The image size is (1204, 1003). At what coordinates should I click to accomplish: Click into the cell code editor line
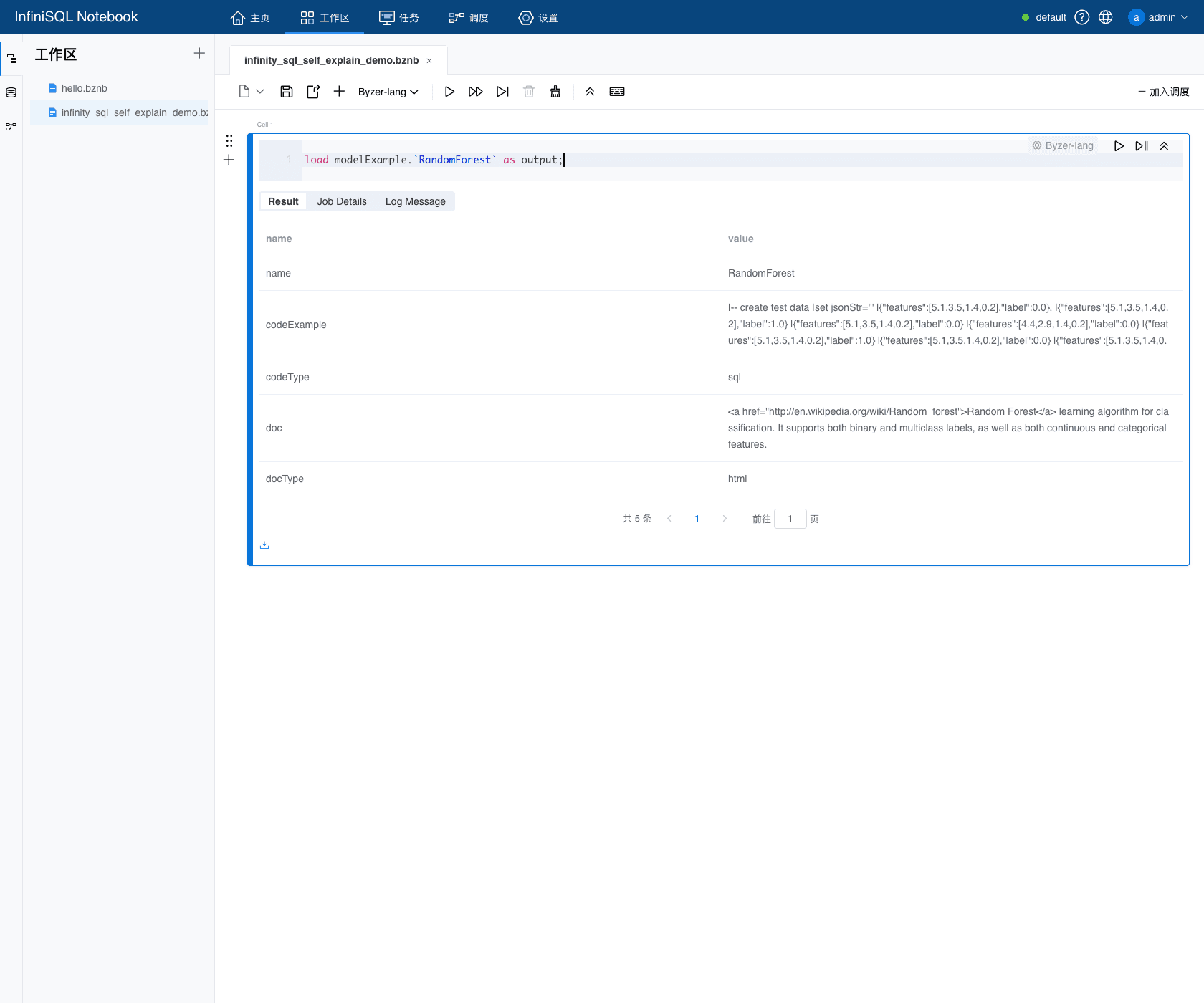pyautogui.click(x=742, y=160)
